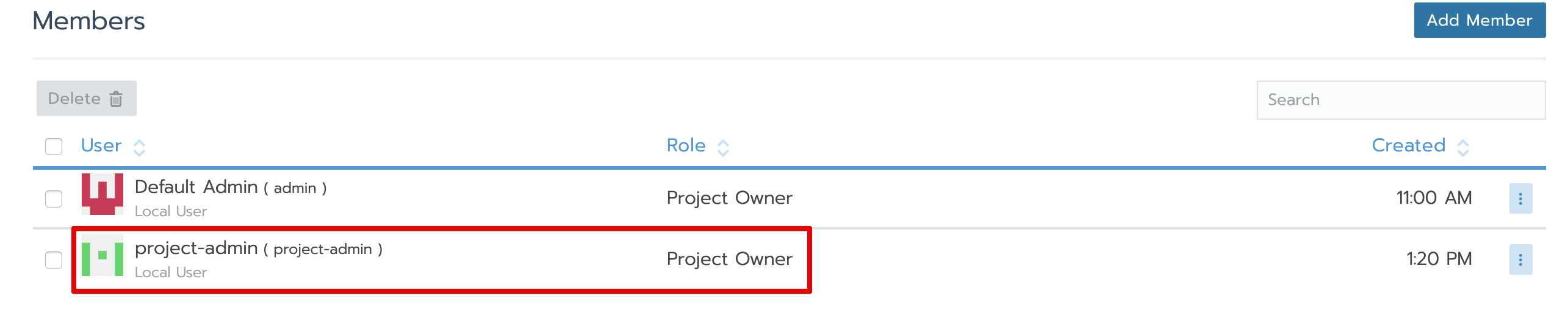1568x315 pixels.
Task: Select the Default Admin row checkbox
Action: [x=54, y=199]
